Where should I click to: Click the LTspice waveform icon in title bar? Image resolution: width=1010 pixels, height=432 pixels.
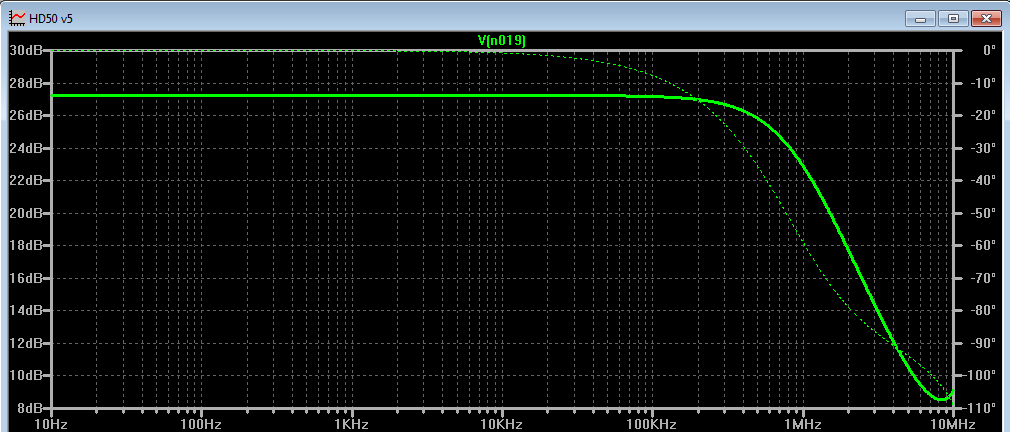pos(17,18)
